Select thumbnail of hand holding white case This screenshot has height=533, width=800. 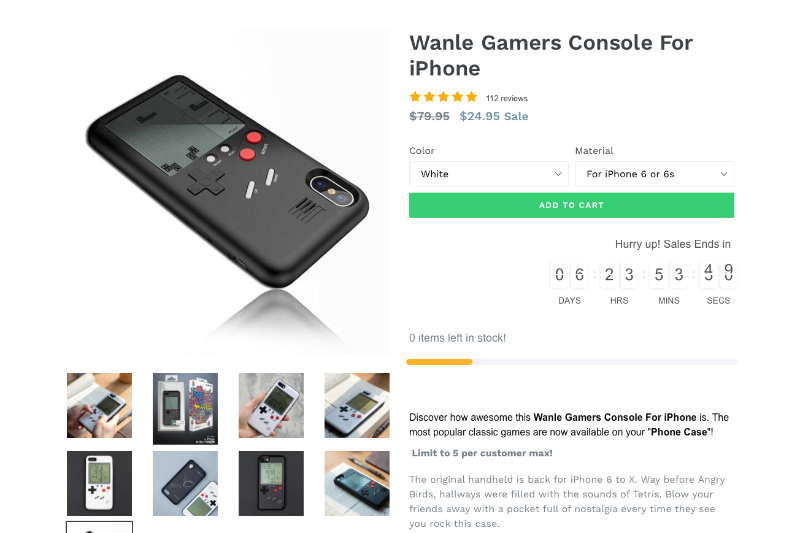[271, 405]
